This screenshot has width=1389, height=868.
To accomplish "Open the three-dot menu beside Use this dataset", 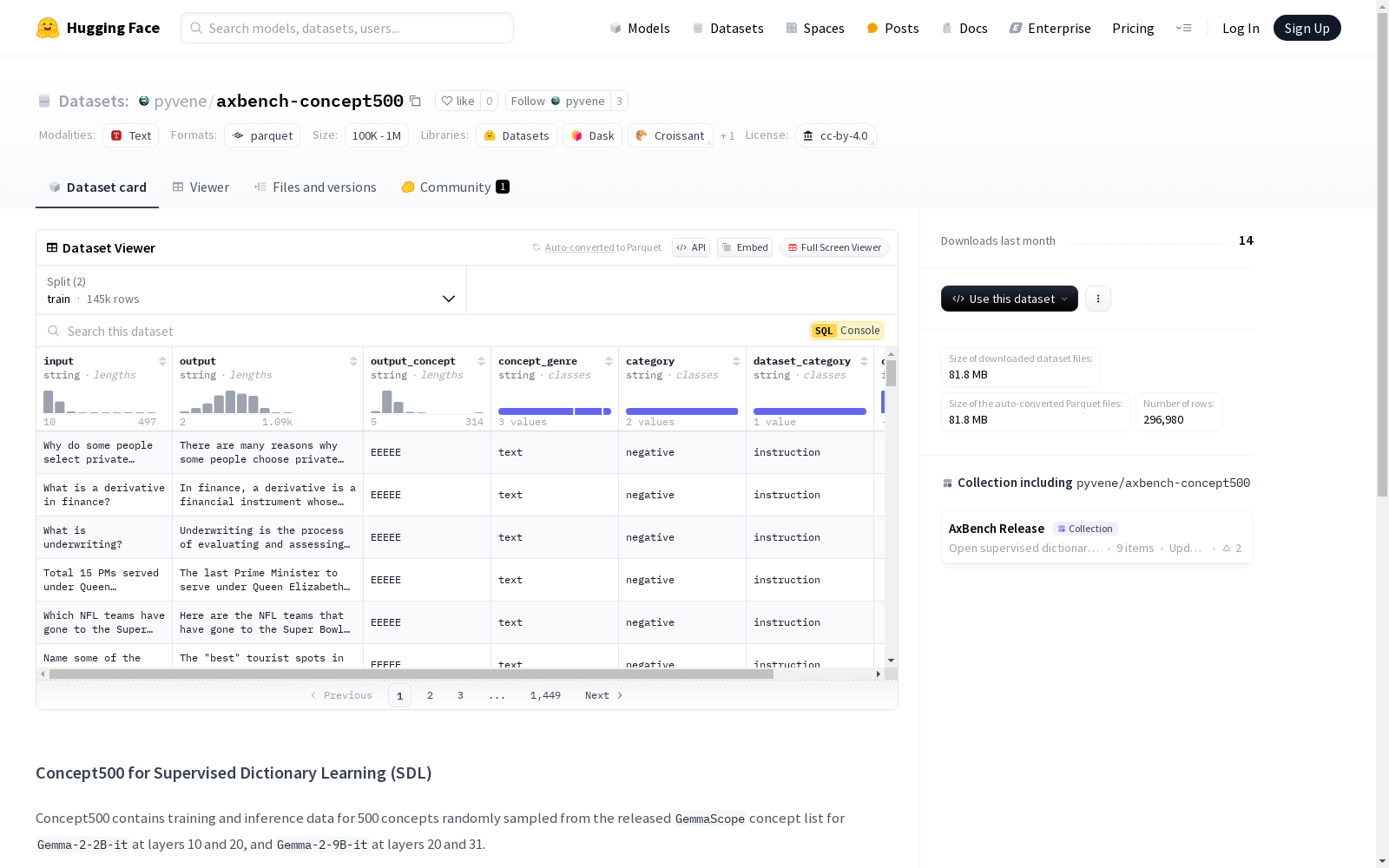I will 1098,299.
